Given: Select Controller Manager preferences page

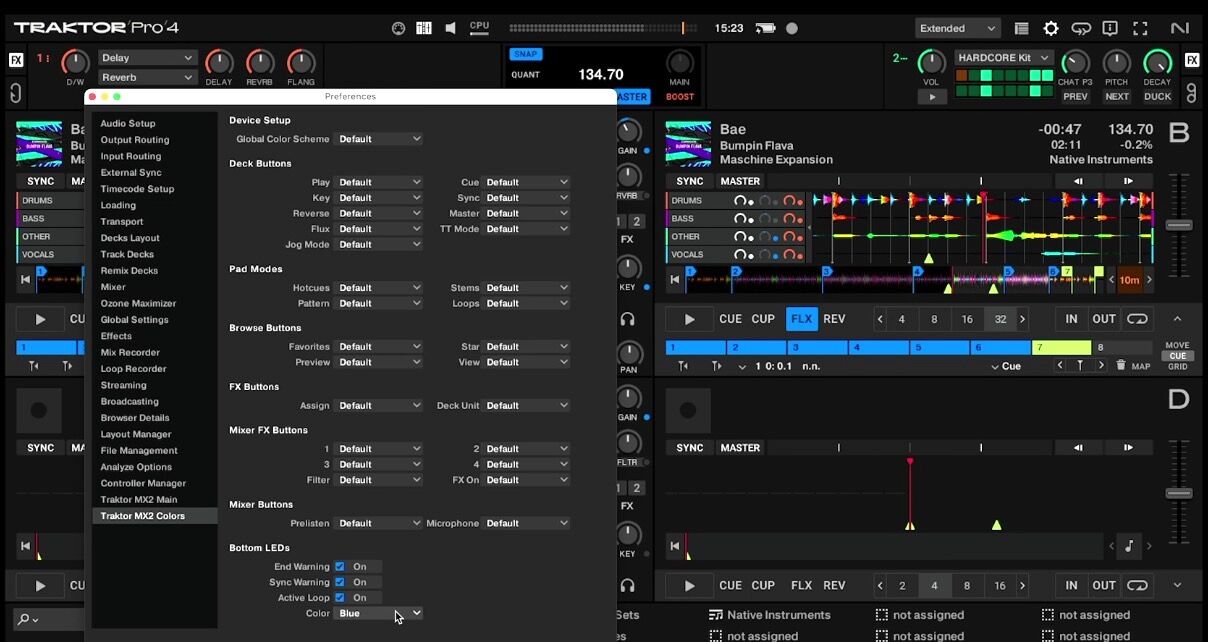Looking at the screenshot, I should click(x=143, y=483).
